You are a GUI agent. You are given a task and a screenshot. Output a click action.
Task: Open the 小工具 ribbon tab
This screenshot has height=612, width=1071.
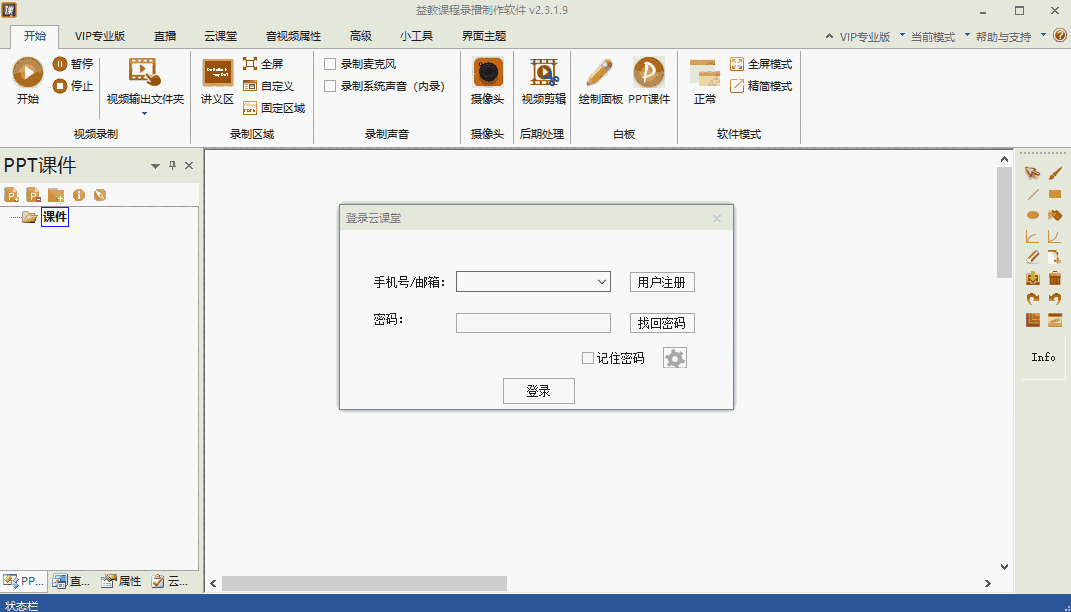[x=416, y=36]
